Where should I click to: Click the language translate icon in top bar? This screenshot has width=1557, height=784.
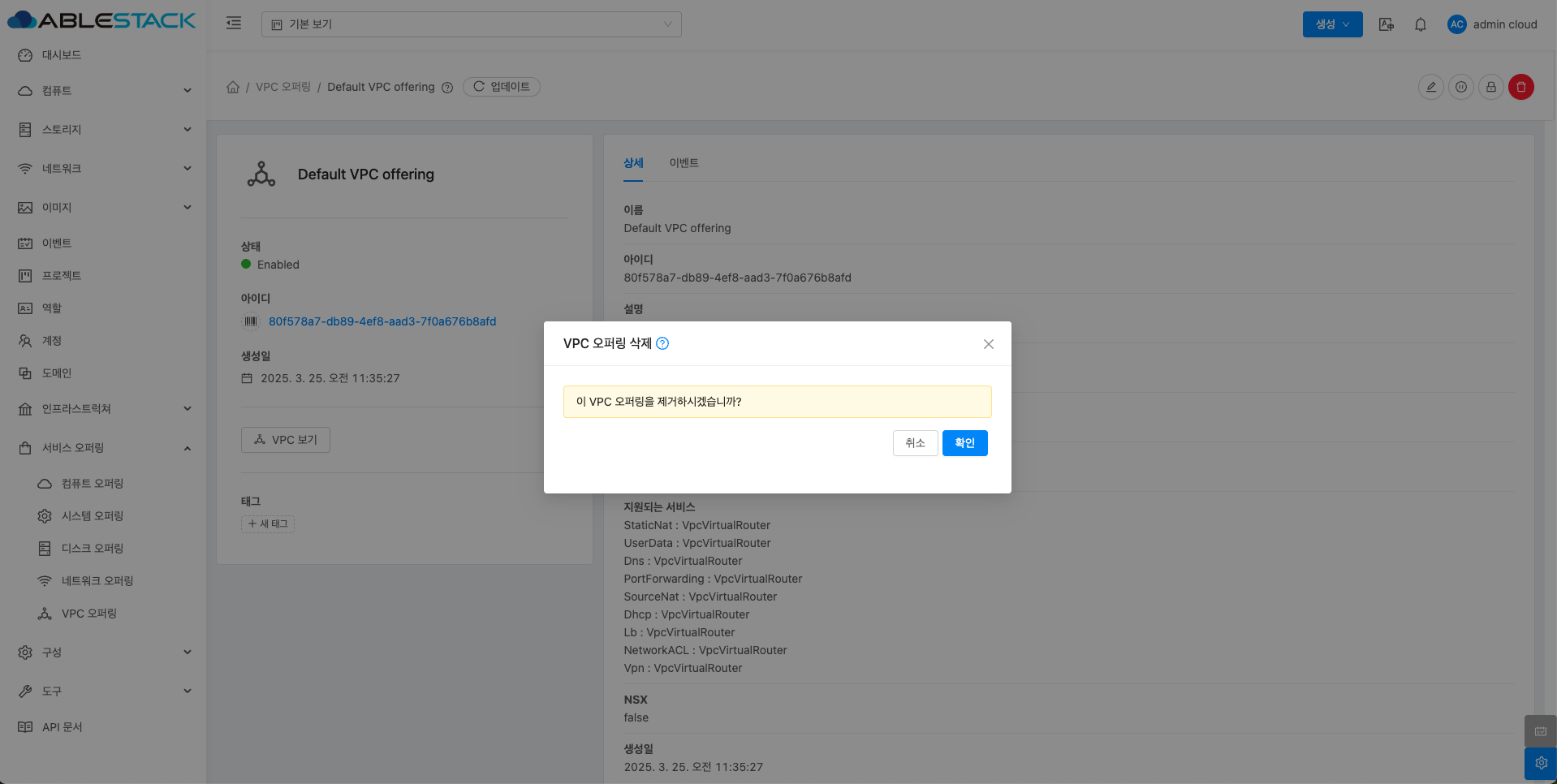(1387, 24)
